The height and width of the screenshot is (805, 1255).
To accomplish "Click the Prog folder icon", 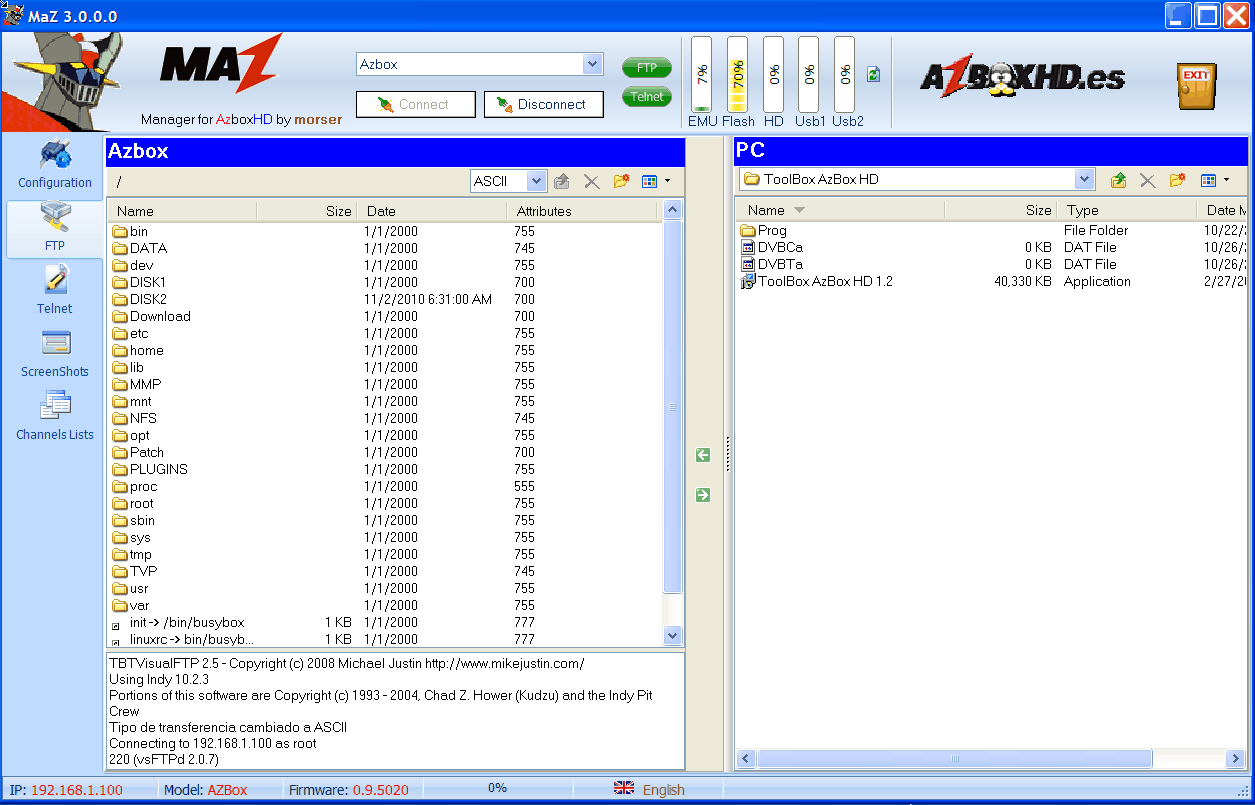I will tap(748, 230).
